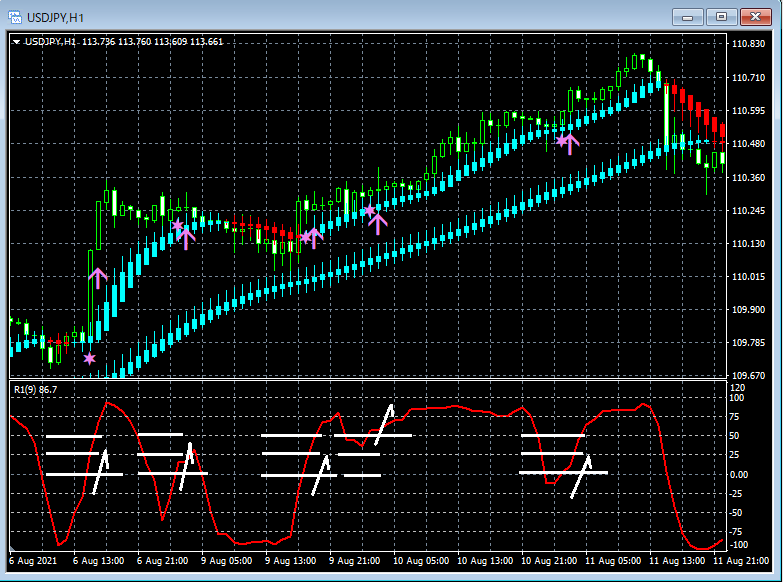The width and height of the screenshot is (784, 582).
Task: Click the 11 Aug 13:00 time label
Action: pos(677,560)
